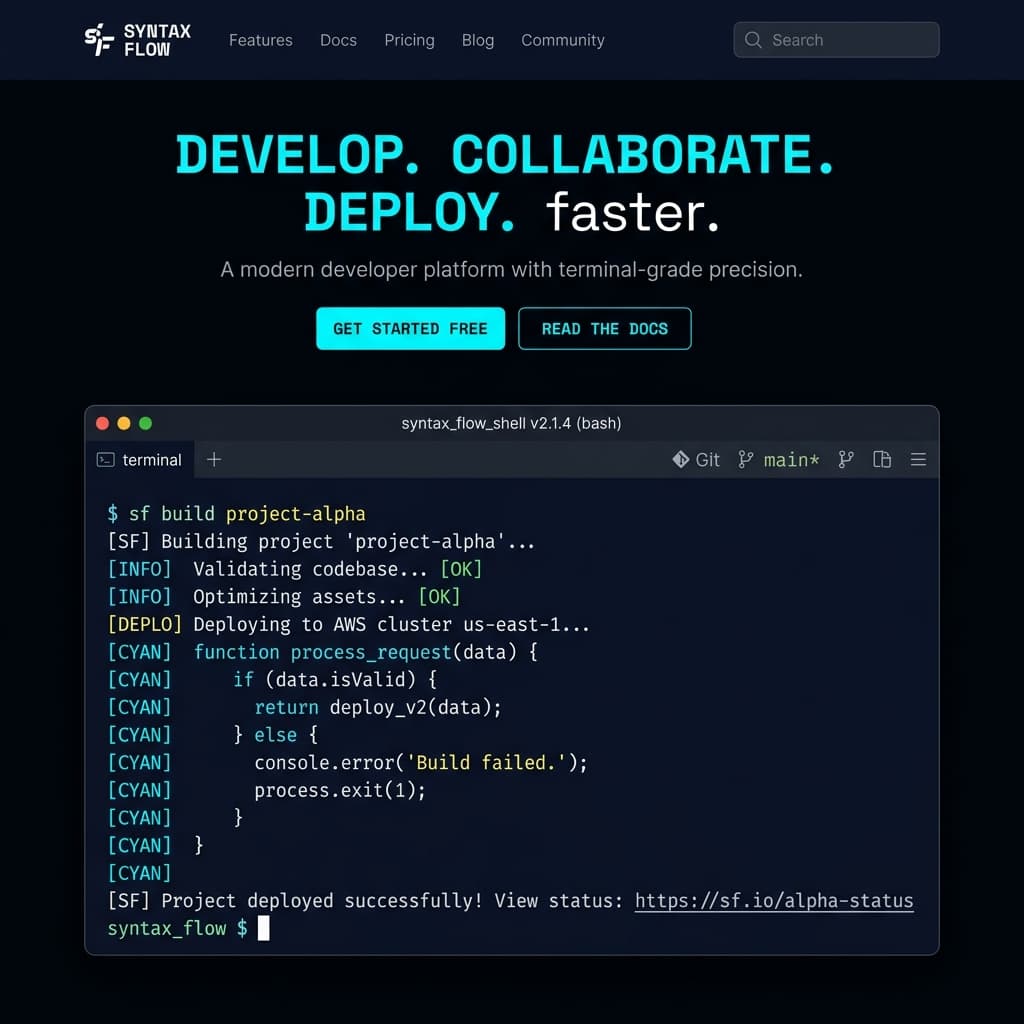The height and width of the screenshot is (1024, 1024).
Task: Open the sf.io/alpha-status link
Action: (774, 901)
